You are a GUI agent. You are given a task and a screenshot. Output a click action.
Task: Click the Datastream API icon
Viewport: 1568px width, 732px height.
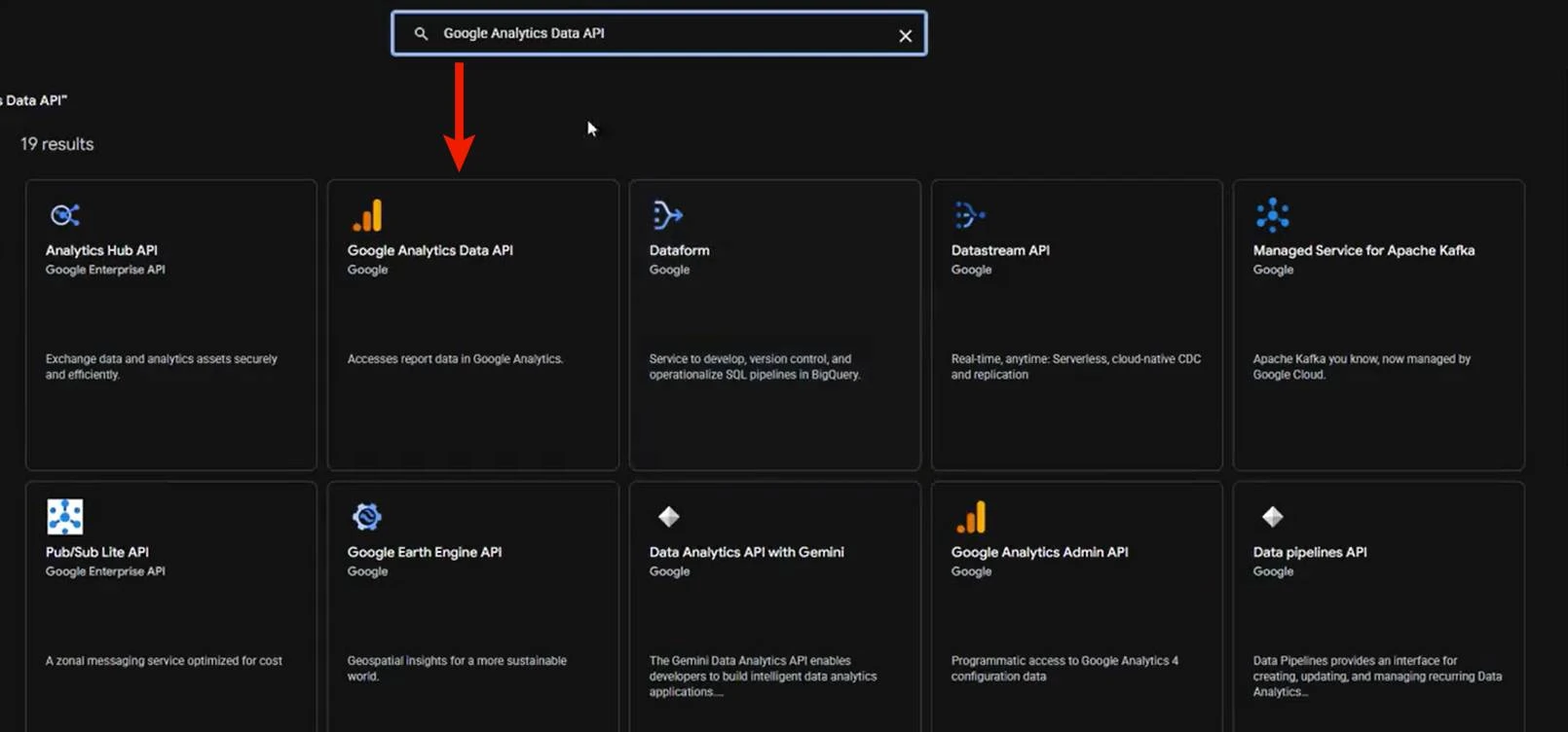(969, 215)
